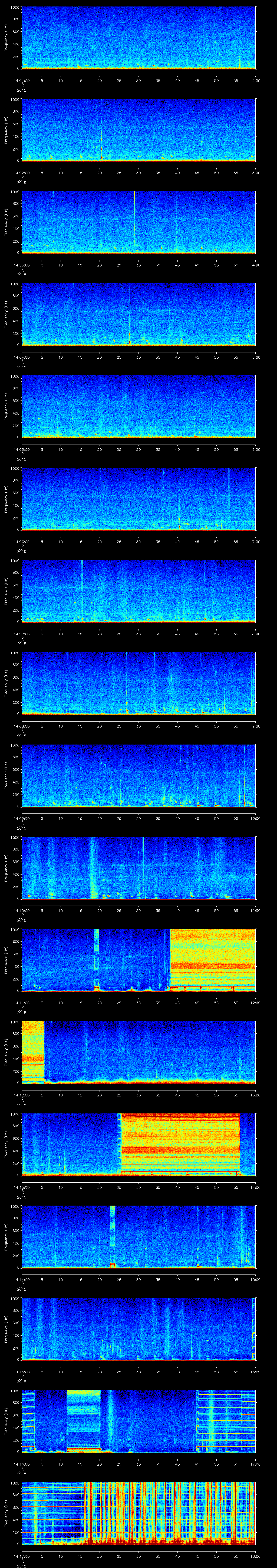This screenshot has height=1568, width=277.
Task: Open the spectrogram panel starting at 14:06:00
Action: [x=138, y=499]
